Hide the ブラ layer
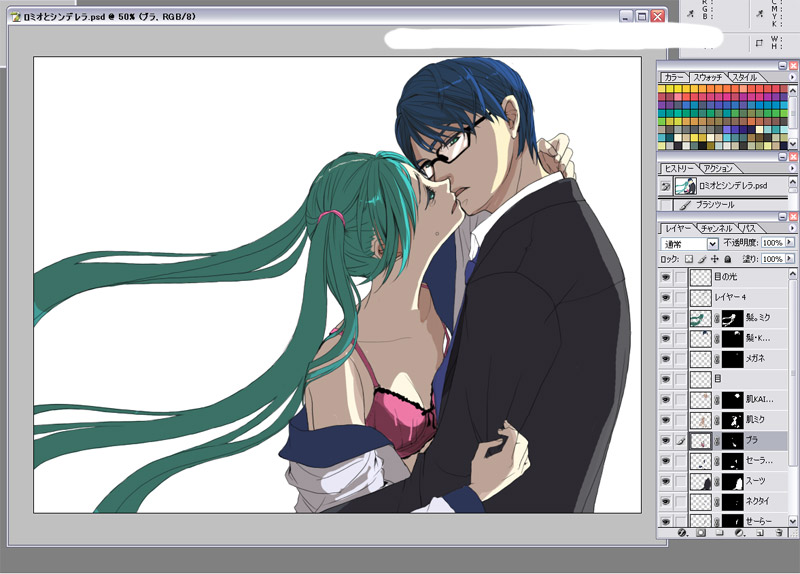 click(x=665, y=440)
